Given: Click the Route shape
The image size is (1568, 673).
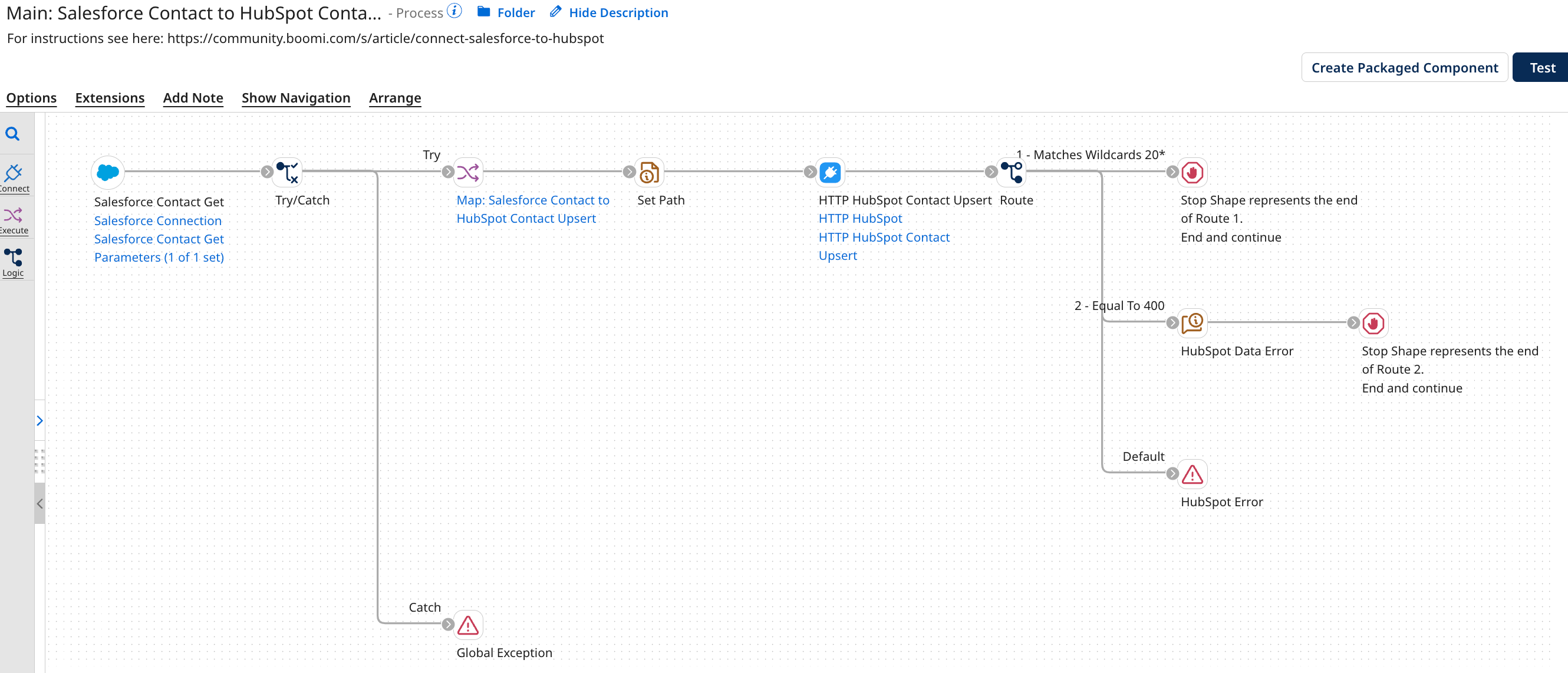Looking at the screenshot, I should (x=1010, y=172).
